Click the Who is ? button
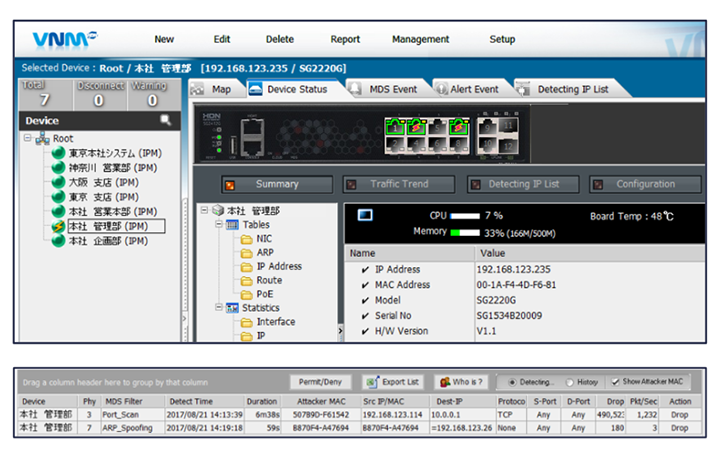 pos(462,382)
